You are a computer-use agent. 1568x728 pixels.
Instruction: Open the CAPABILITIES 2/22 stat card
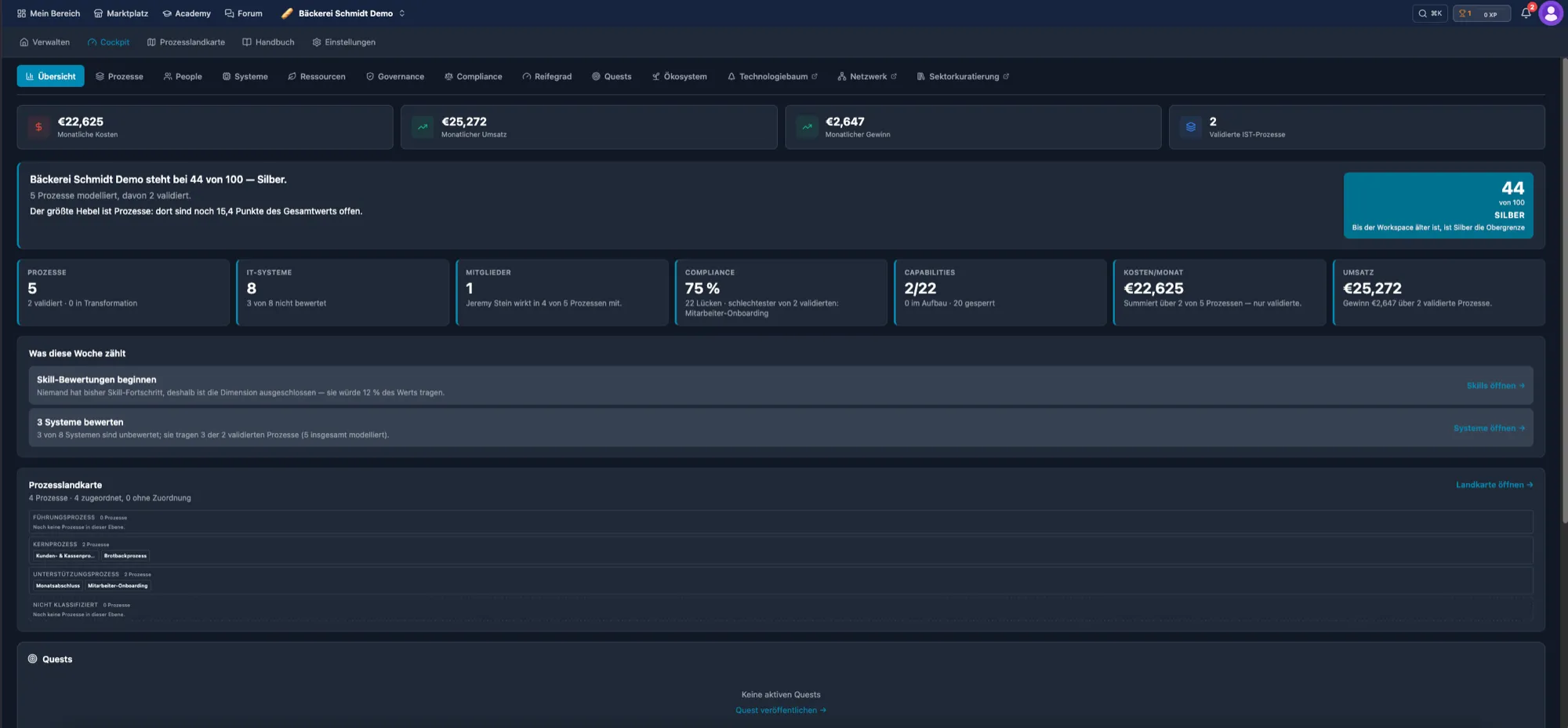[x=1000, y=292]
